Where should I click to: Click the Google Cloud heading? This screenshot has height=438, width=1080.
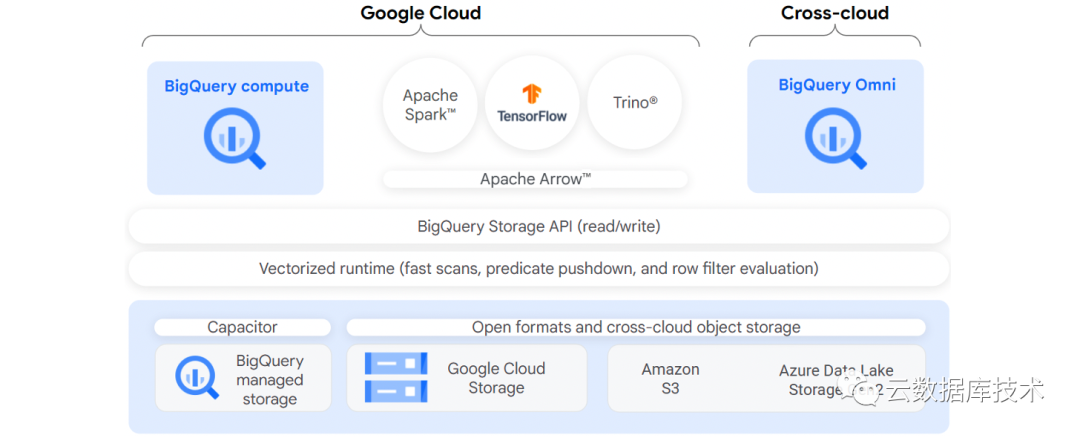point(420,13)
